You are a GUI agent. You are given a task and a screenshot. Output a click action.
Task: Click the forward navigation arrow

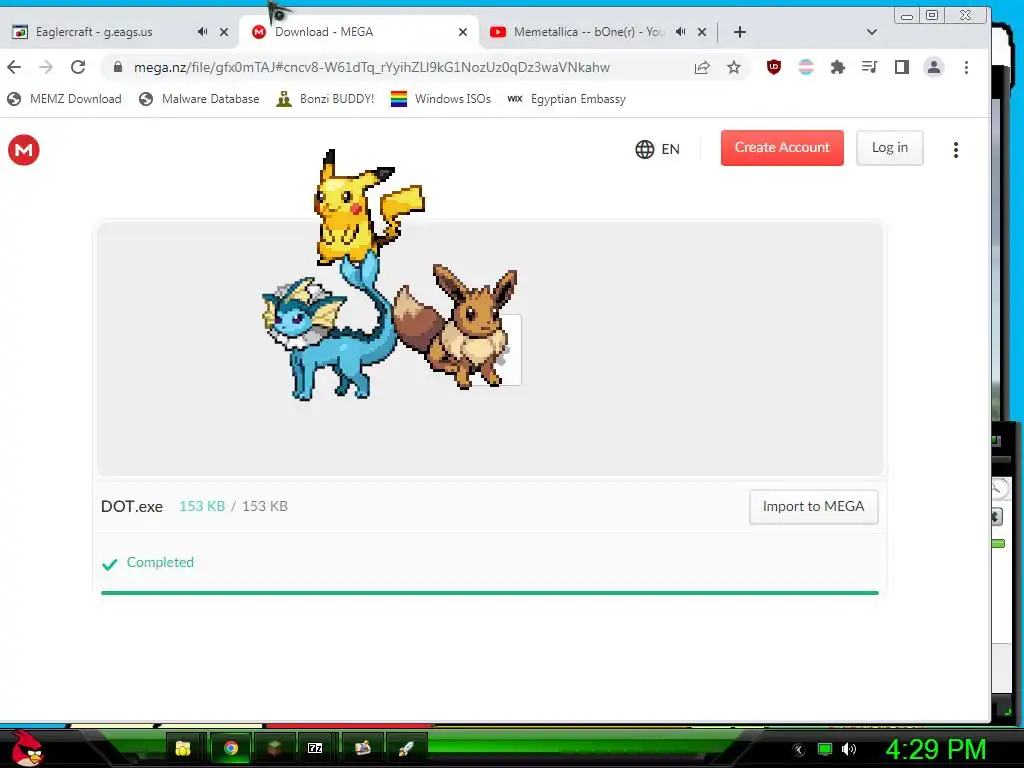[46, 67]
